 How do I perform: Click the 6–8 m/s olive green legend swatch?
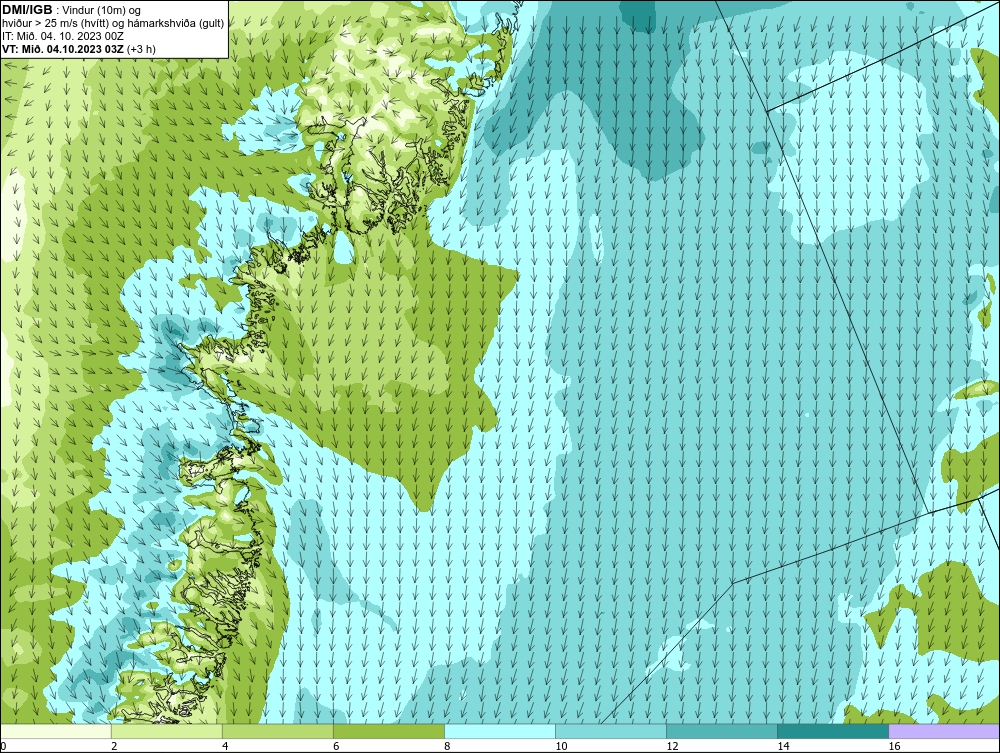coord(389,731)
